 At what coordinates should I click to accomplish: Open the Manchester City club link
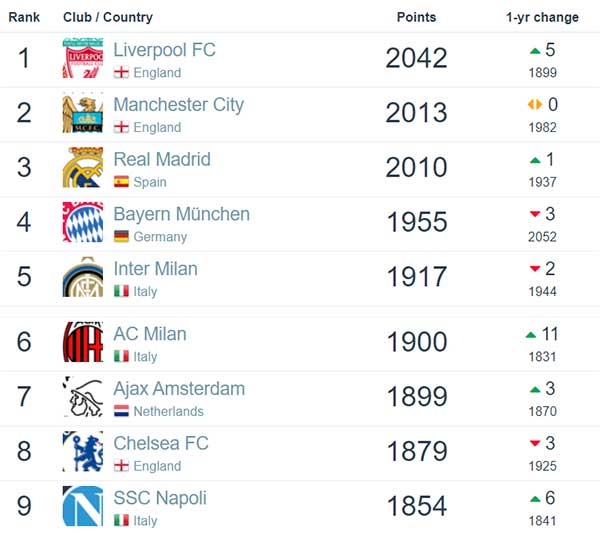pos(179,105)
